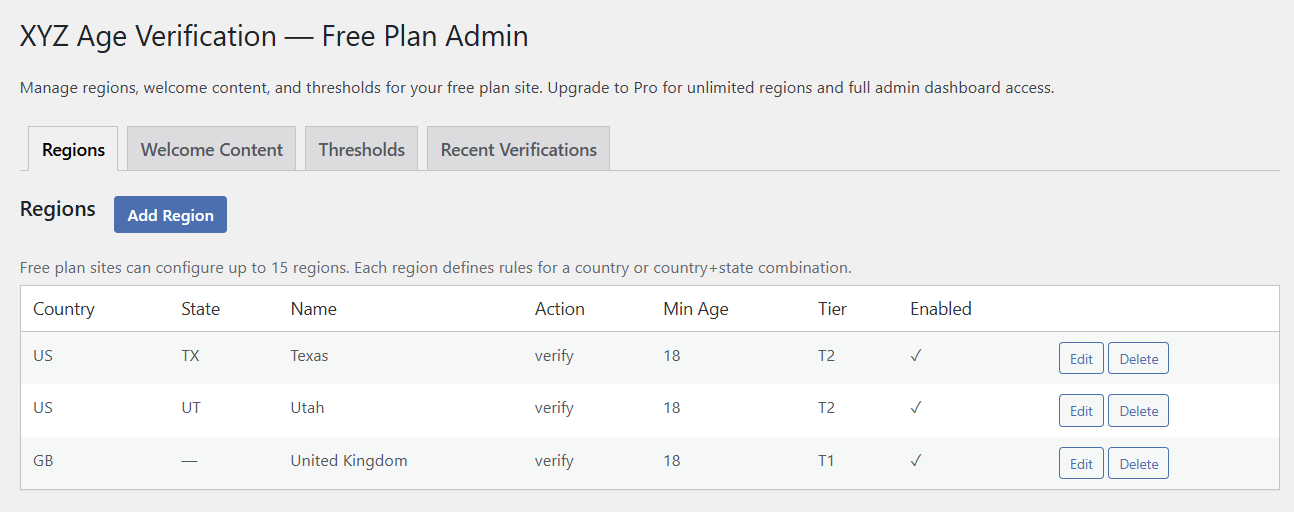Delete the Texas region
Image resolution: width=1294 pixels, height=512 pixels.
(x=1138, y=359)
